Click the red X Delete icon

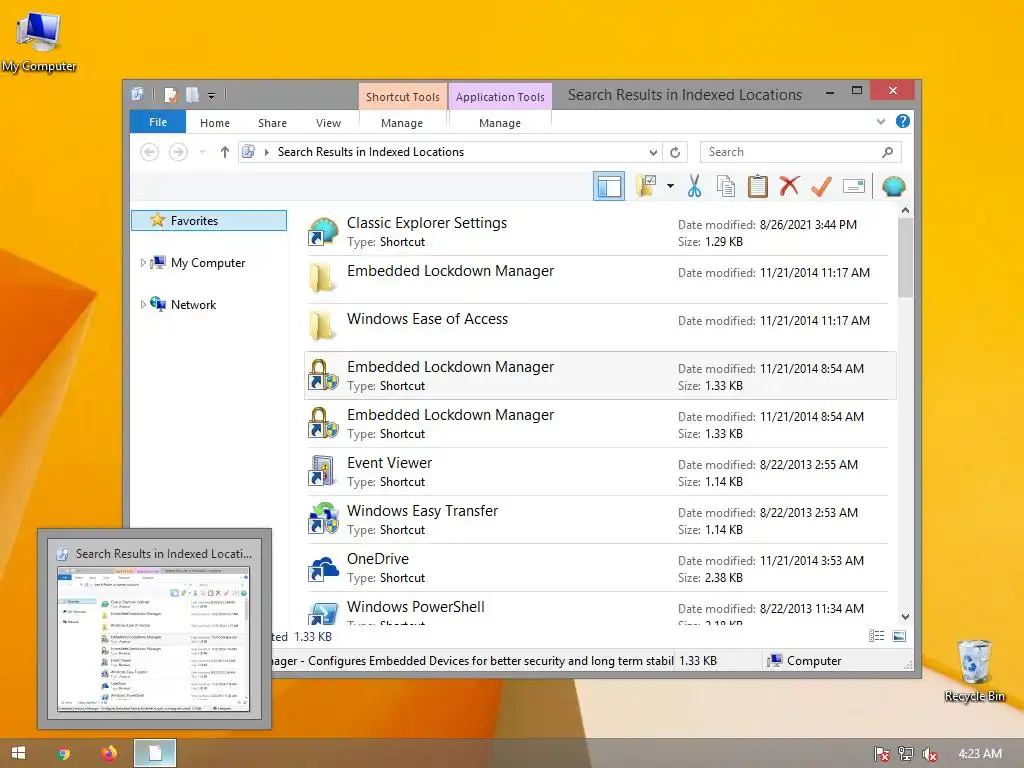click(x=789, y=186)
